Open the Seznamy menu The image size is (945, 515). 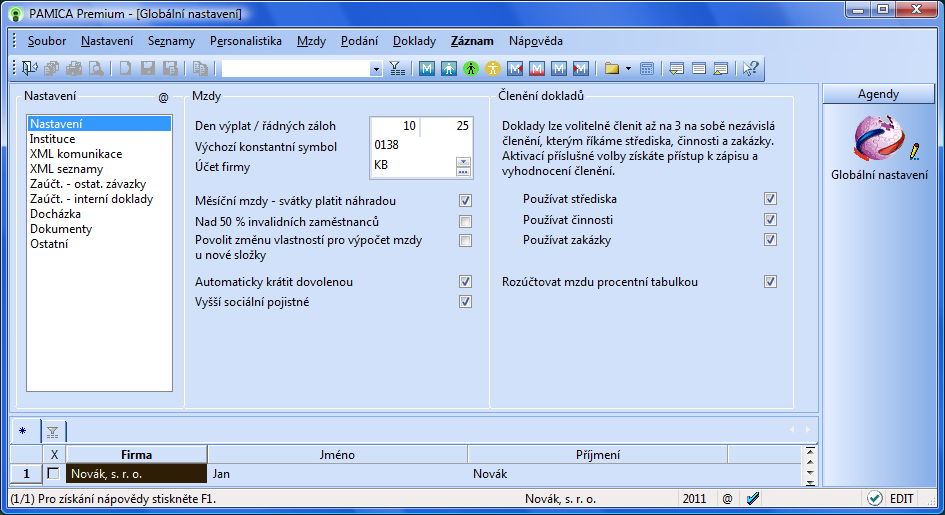[171, 41]
